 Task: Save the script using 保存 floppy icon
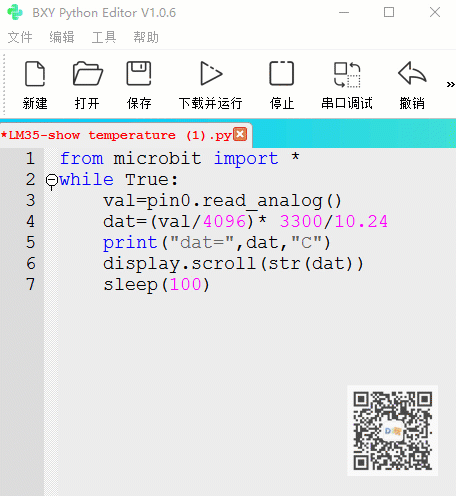pyautogui.click(x=139, y=74)
